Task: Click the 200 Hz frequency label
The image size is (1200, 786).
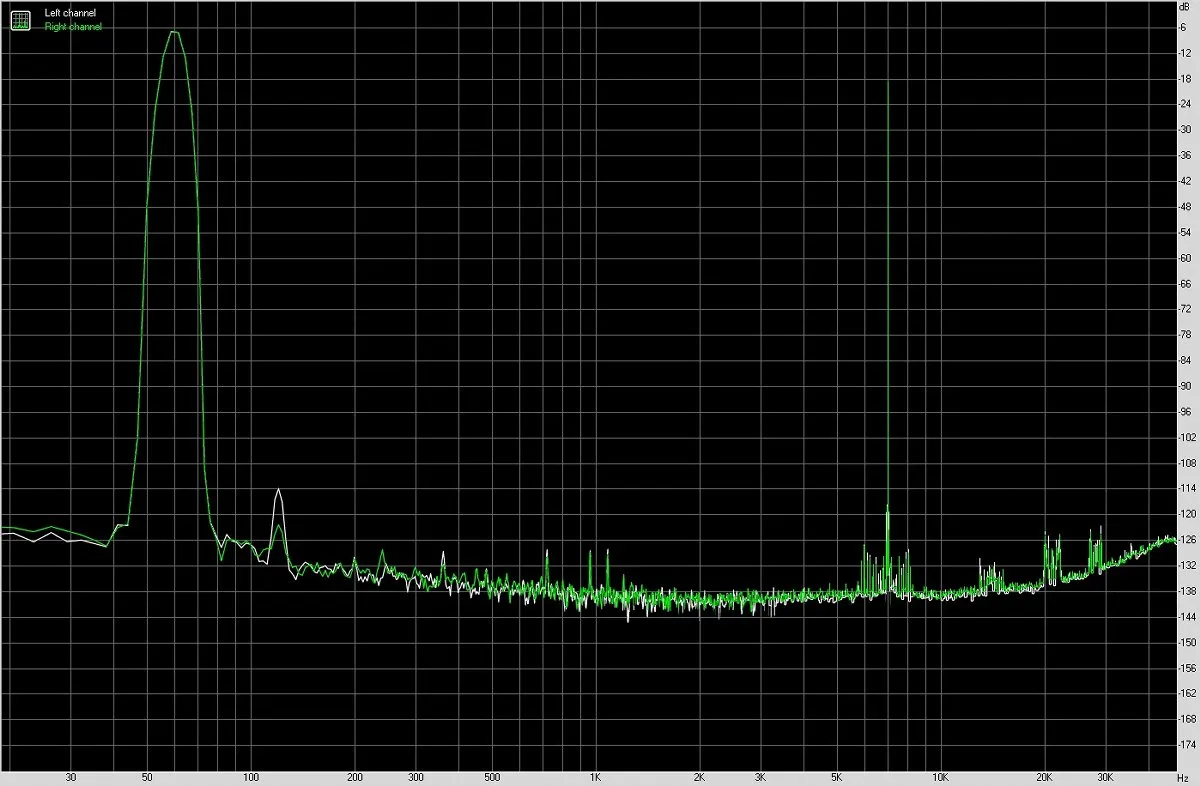Action: (354, 777)
